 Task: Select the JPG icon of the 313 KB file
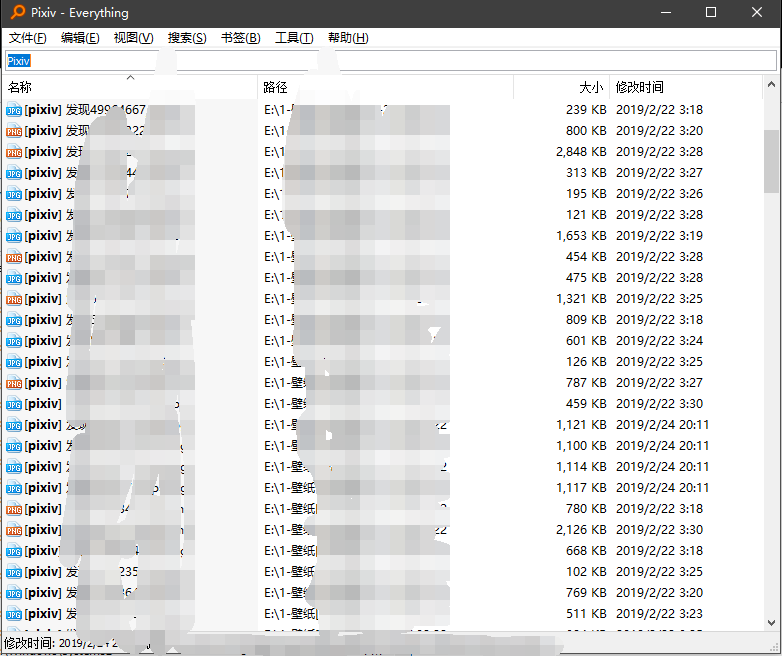tap(14, 173)
